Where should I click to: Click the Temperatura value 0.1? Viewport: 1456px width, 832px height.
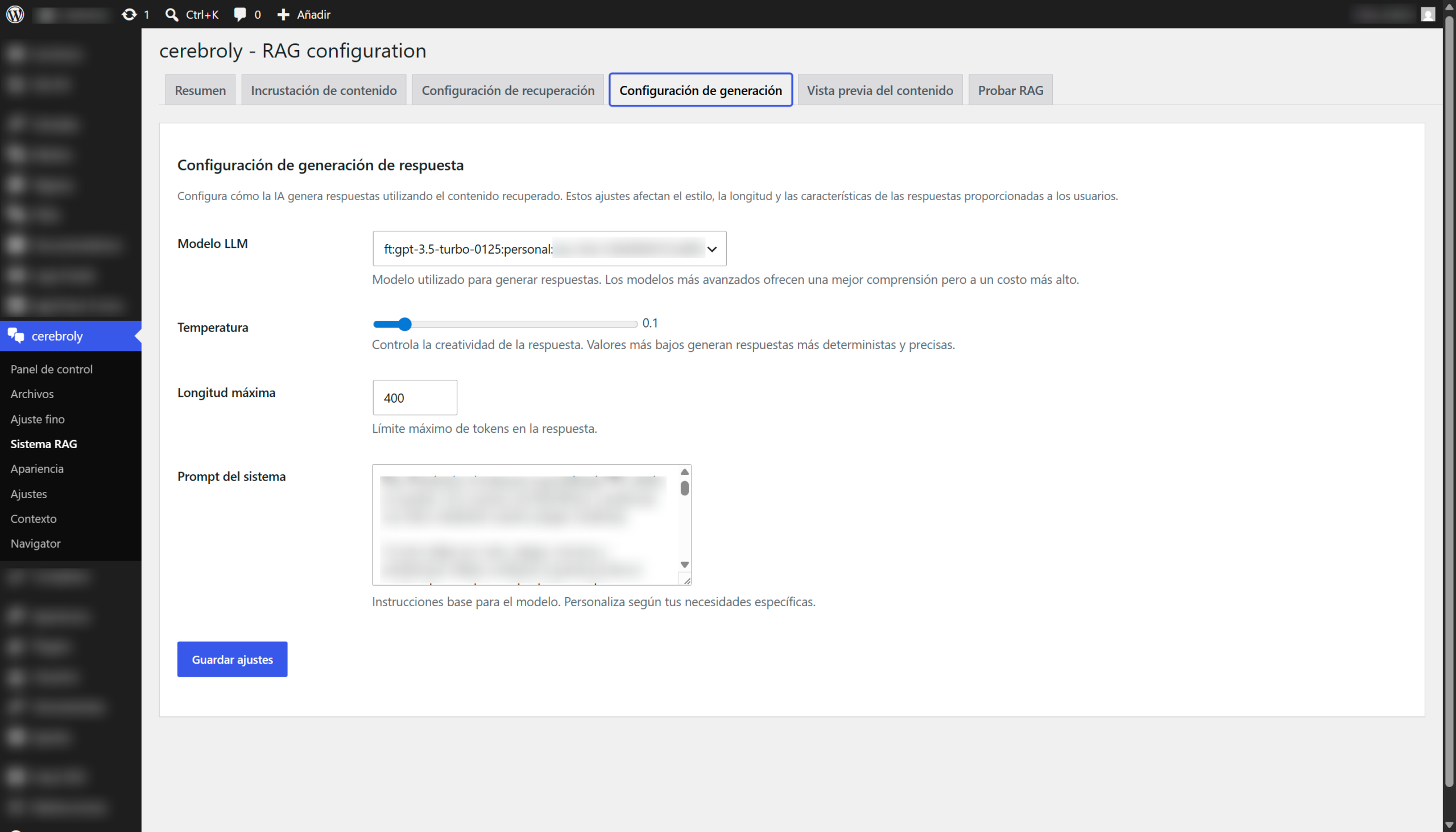coord(650,323)
